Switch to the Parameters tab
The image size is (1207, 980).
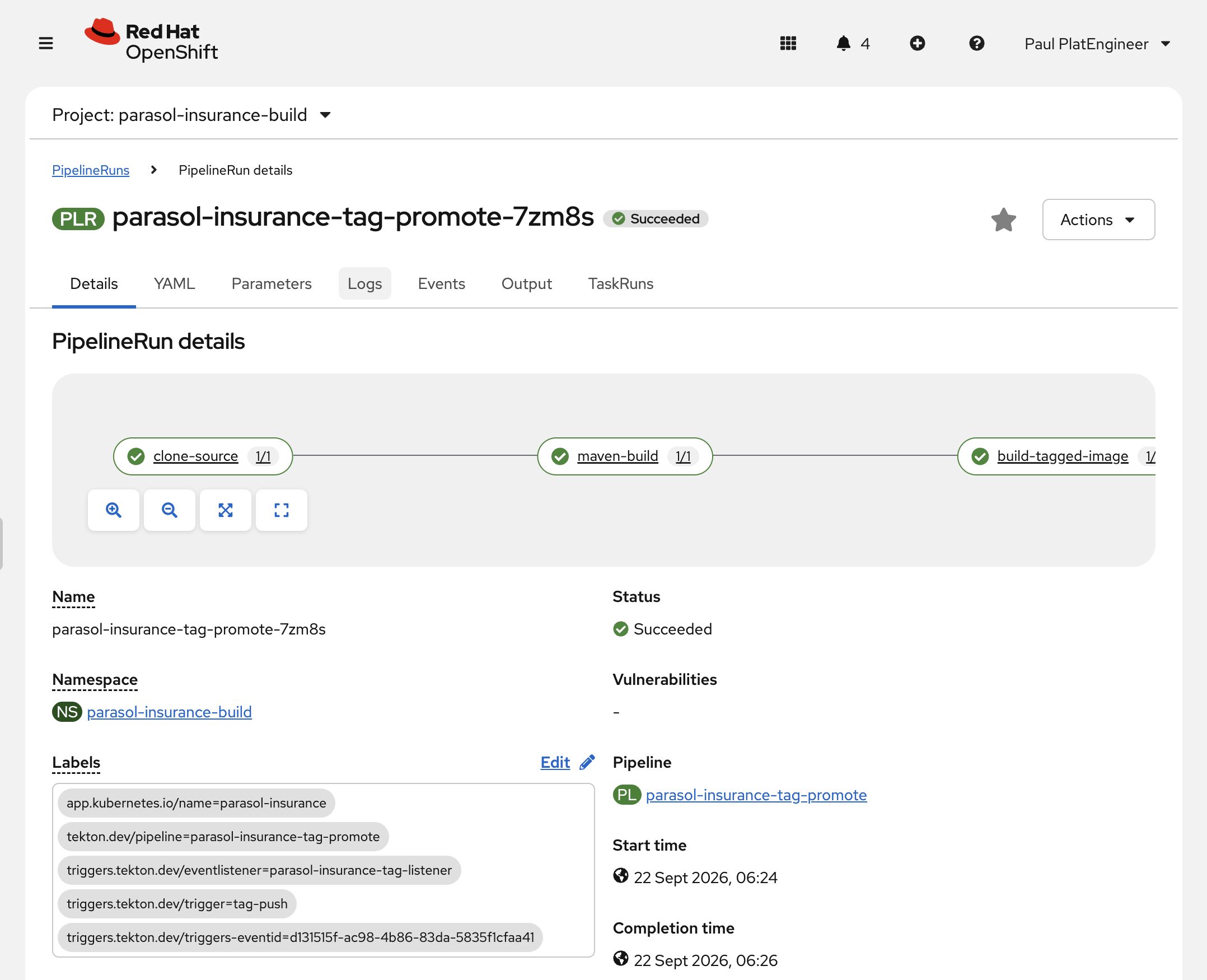click(x=272, y=283)
